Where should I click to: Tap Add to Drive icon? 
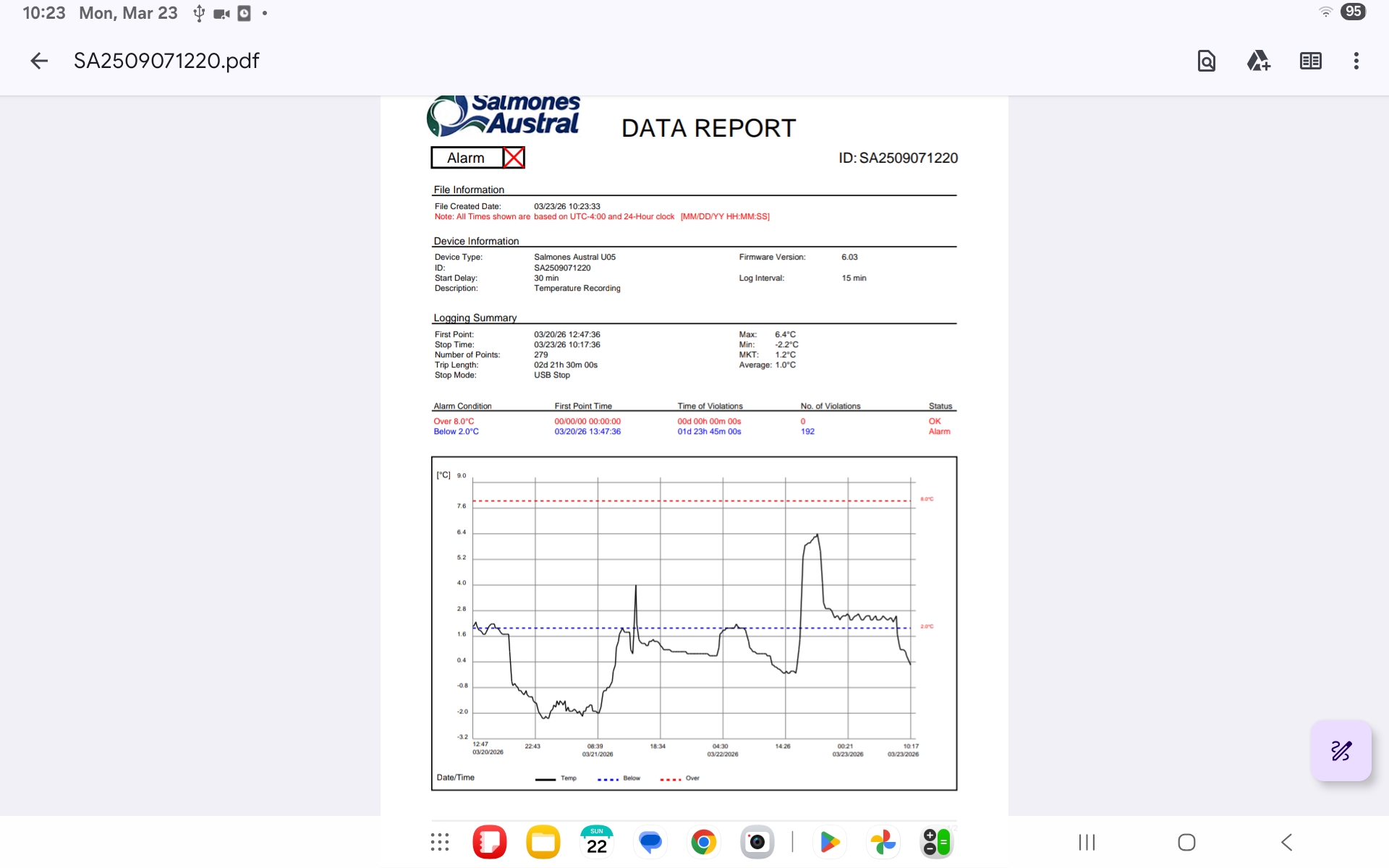coord(1258,61)
